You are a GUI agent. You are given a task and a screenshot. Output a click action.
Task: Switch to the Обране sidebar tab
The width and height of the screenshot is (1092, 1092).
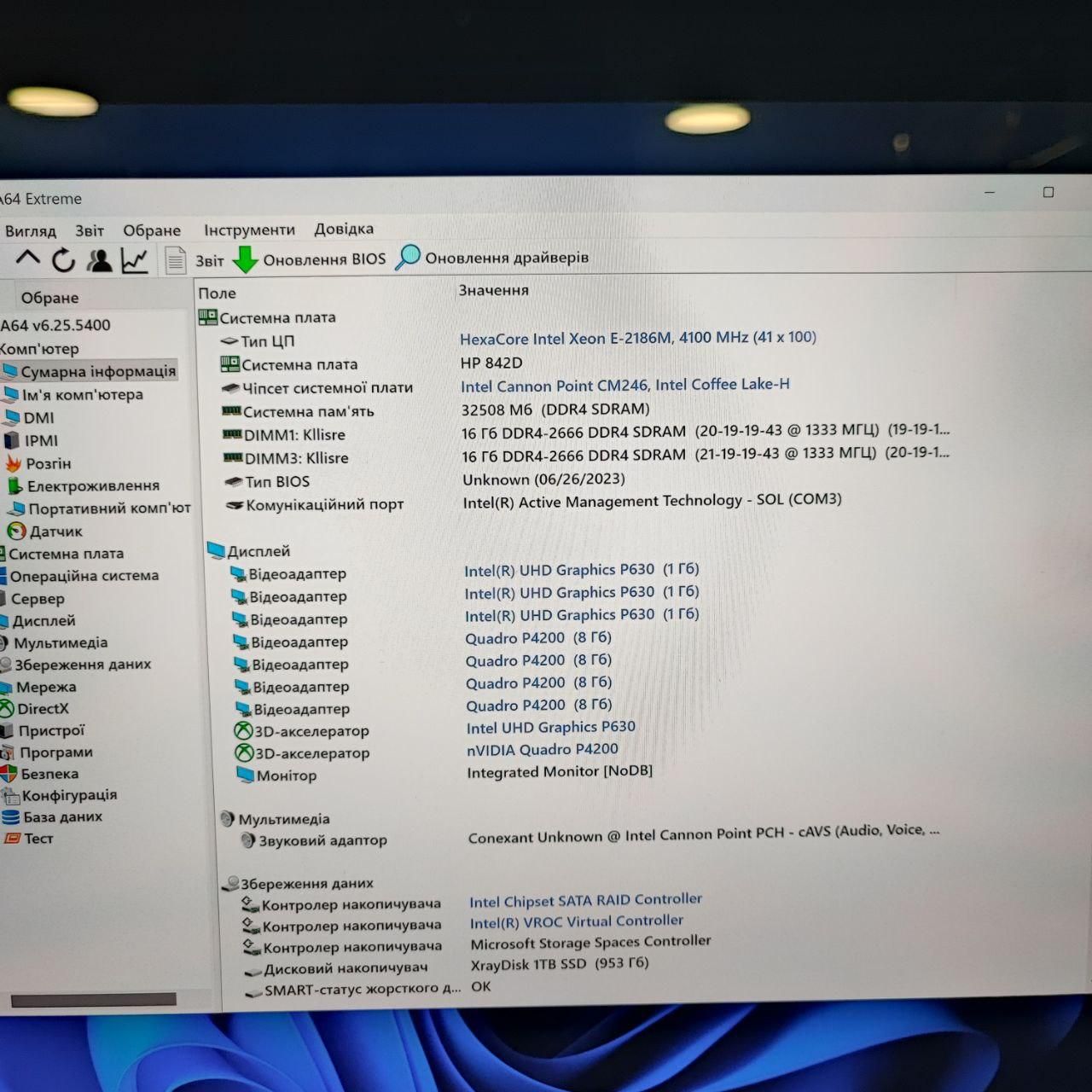point(49,298)
